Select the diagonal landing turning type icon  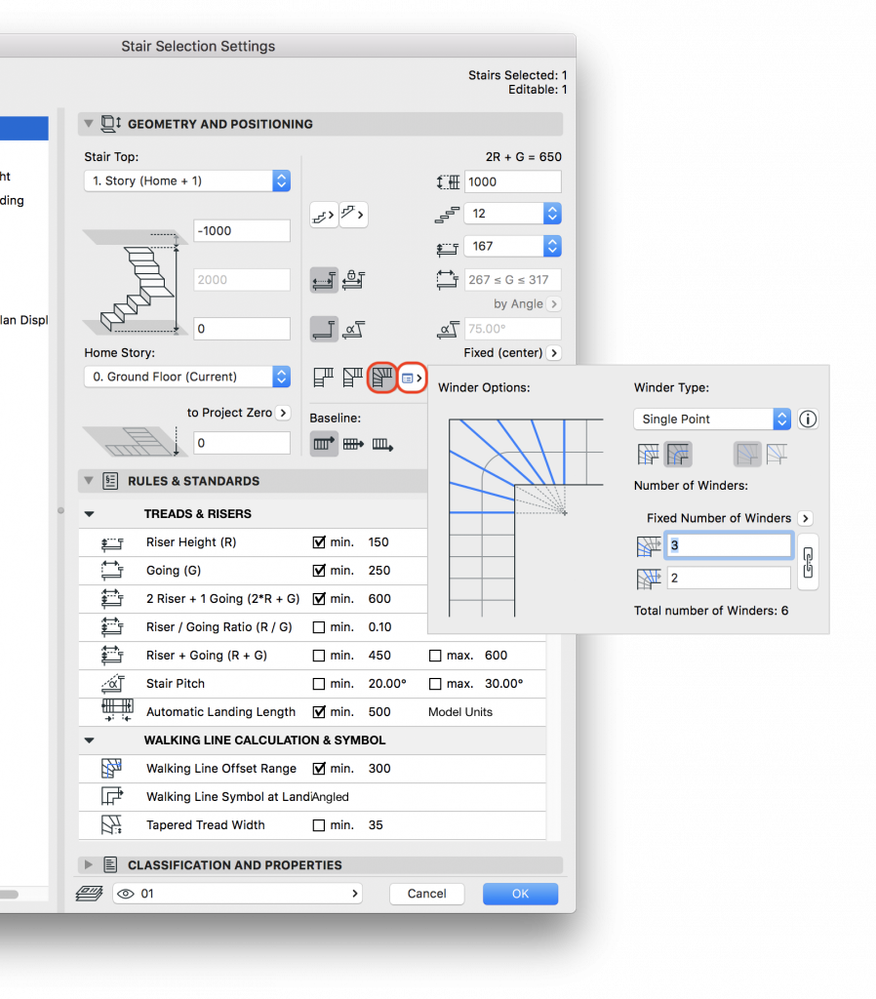(352, 377)
